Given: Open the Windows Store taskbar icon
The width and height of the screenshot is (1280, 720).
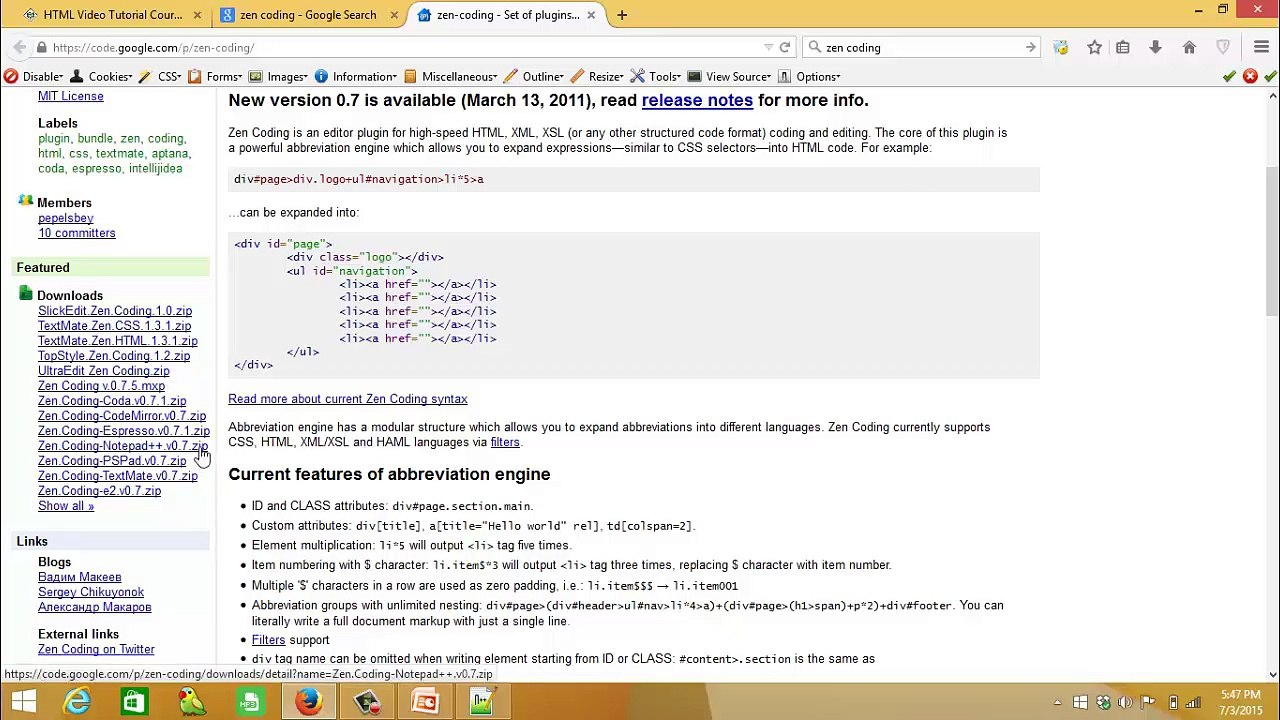Looking at the screenshot, I should pos(133,702).
